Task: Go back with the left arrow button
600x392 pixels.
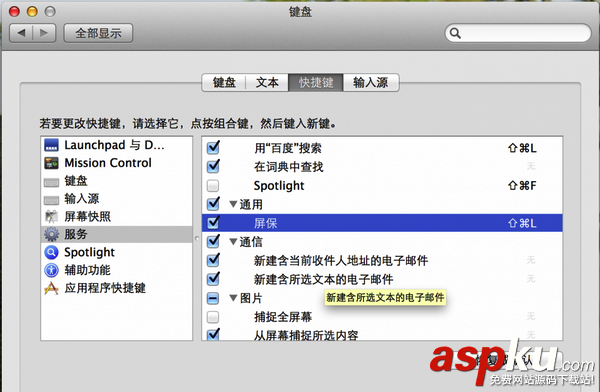Action: tap(21, 33)
